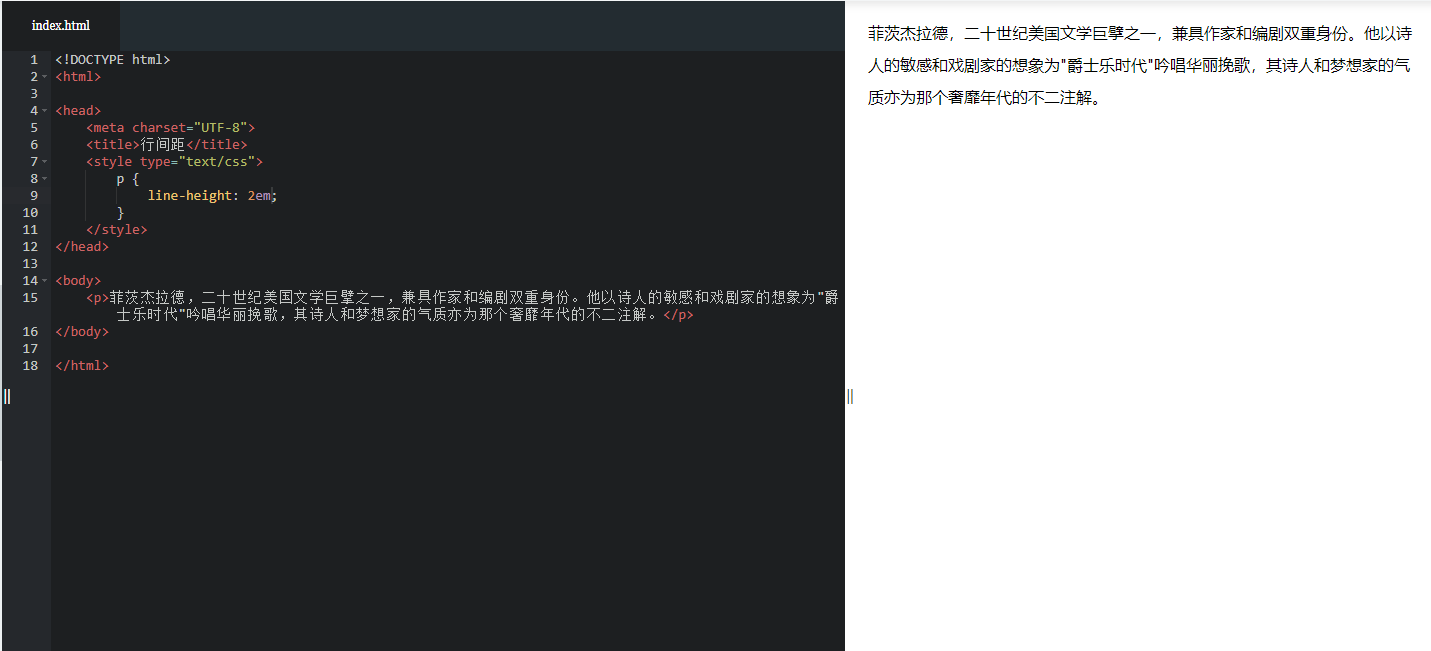Collapse the p rule fold arrow

[x=44, y=178]
